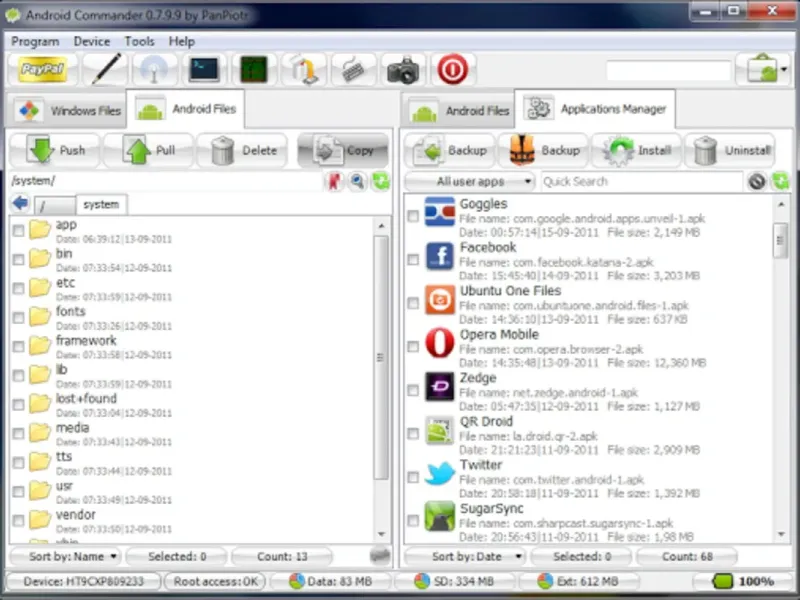This screenshot has height=600, width=800.
Task: Check the Facebook app checkbox
Action: (413, 260)
